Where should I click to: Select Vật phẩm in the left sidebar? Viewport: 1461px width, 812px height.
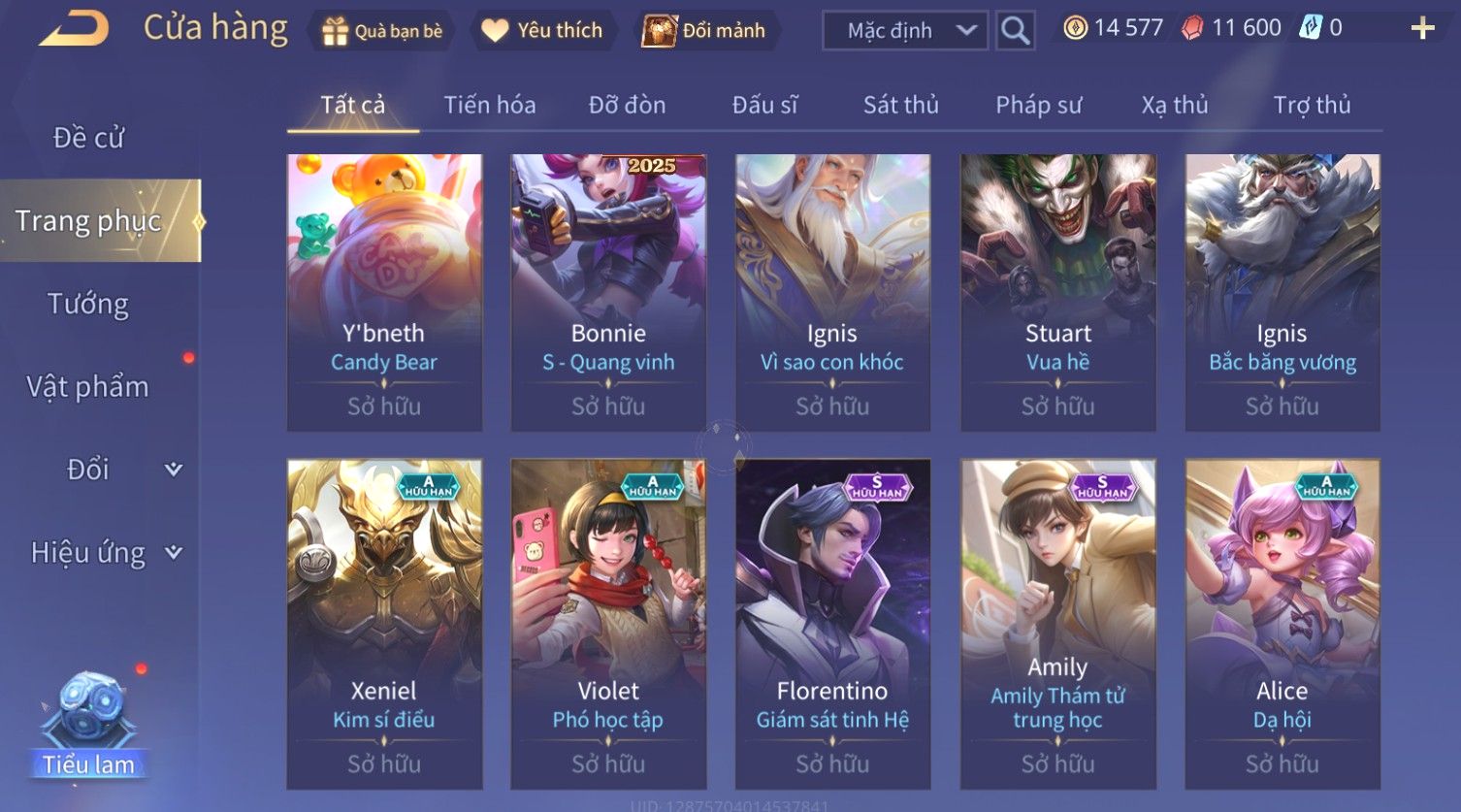pyautogui.click(x=88, y=387)
